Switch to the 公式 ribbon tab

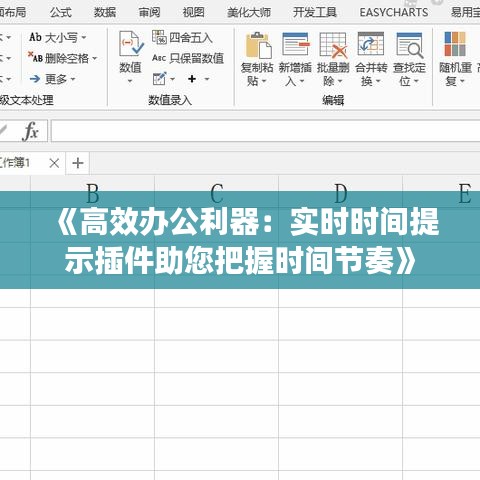click(x=61, y=12)
